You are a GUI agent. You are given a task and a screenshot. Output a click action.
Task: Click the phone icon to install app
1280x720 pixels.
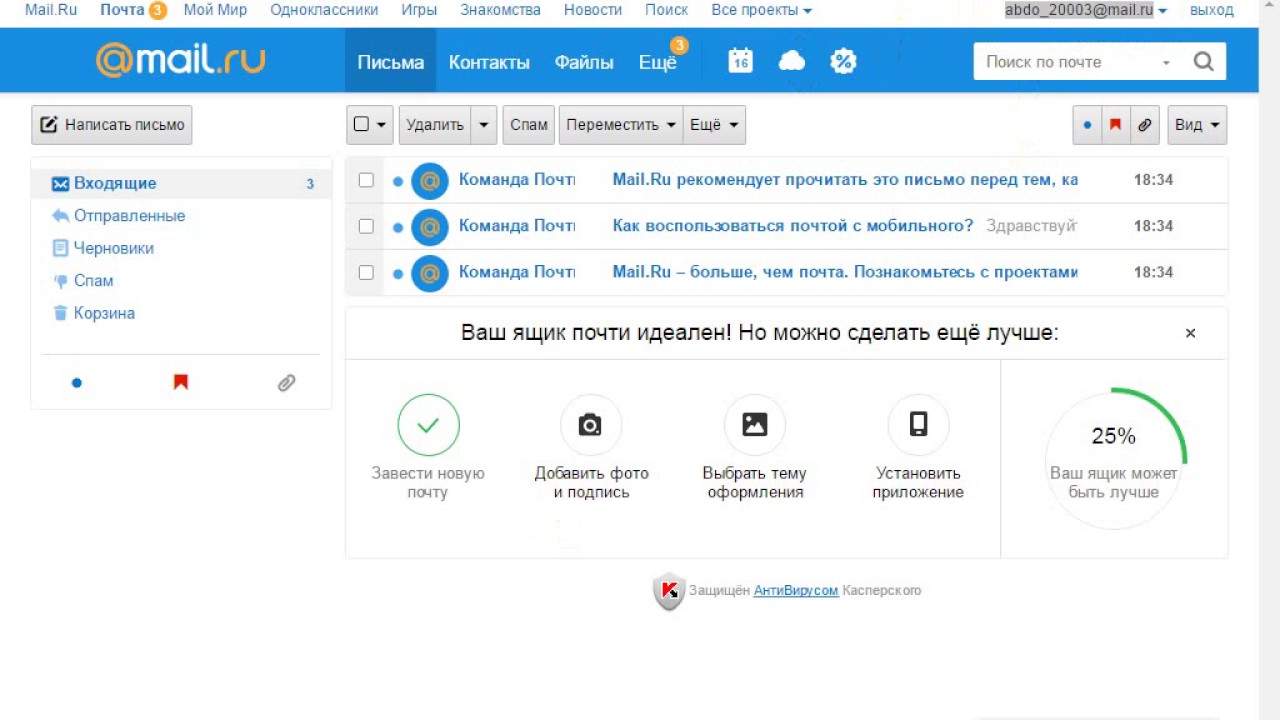(x=918, y=425)
